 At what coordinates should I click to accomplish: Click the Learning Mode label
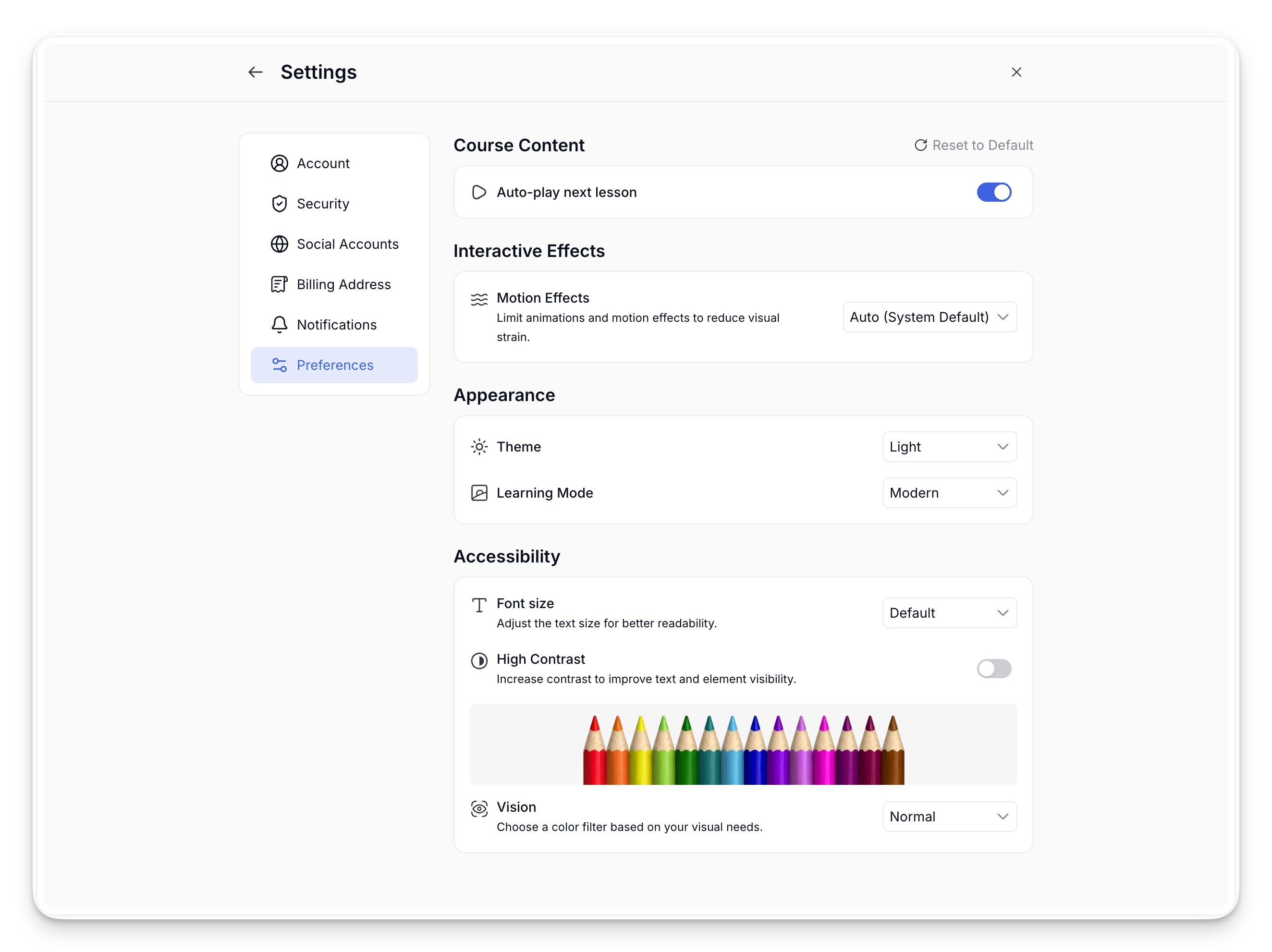(x=545, y=493)
